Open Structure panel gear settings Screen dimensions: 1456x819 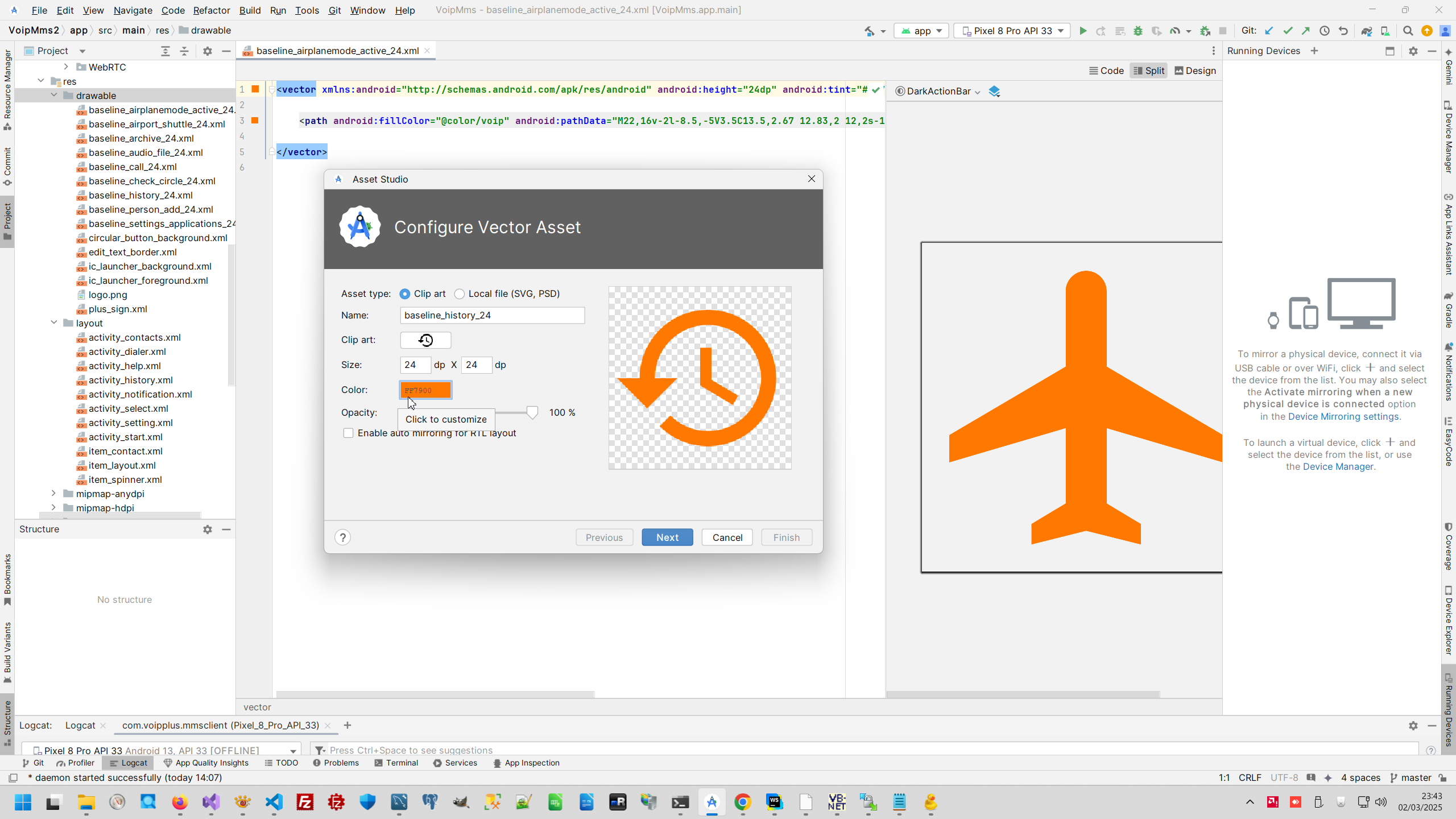(x=208, y=530)
